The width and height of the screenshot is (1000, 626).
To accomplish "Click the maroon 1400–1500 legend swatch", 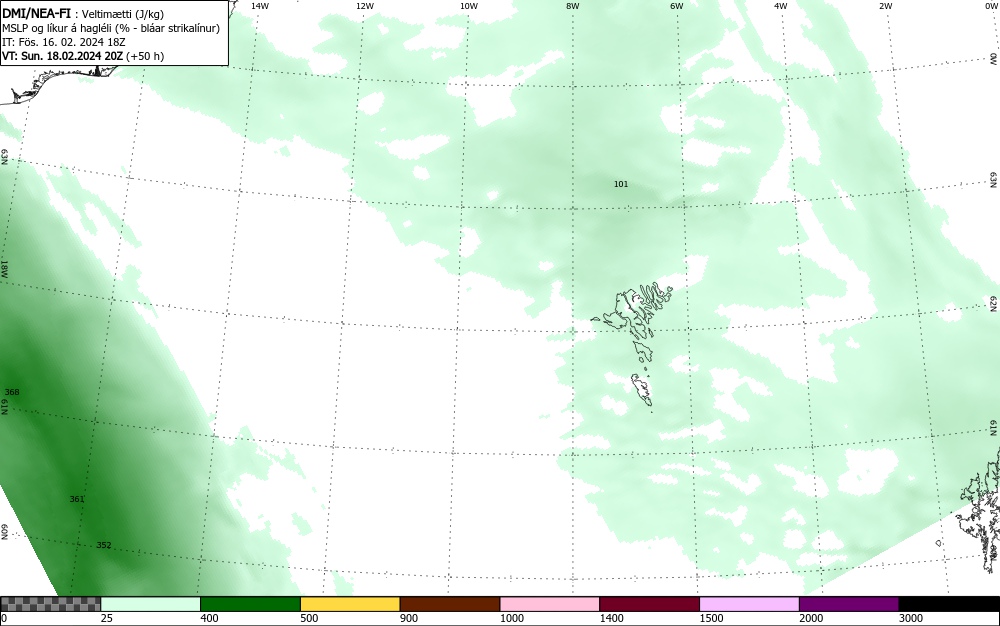I will (649, 604).
